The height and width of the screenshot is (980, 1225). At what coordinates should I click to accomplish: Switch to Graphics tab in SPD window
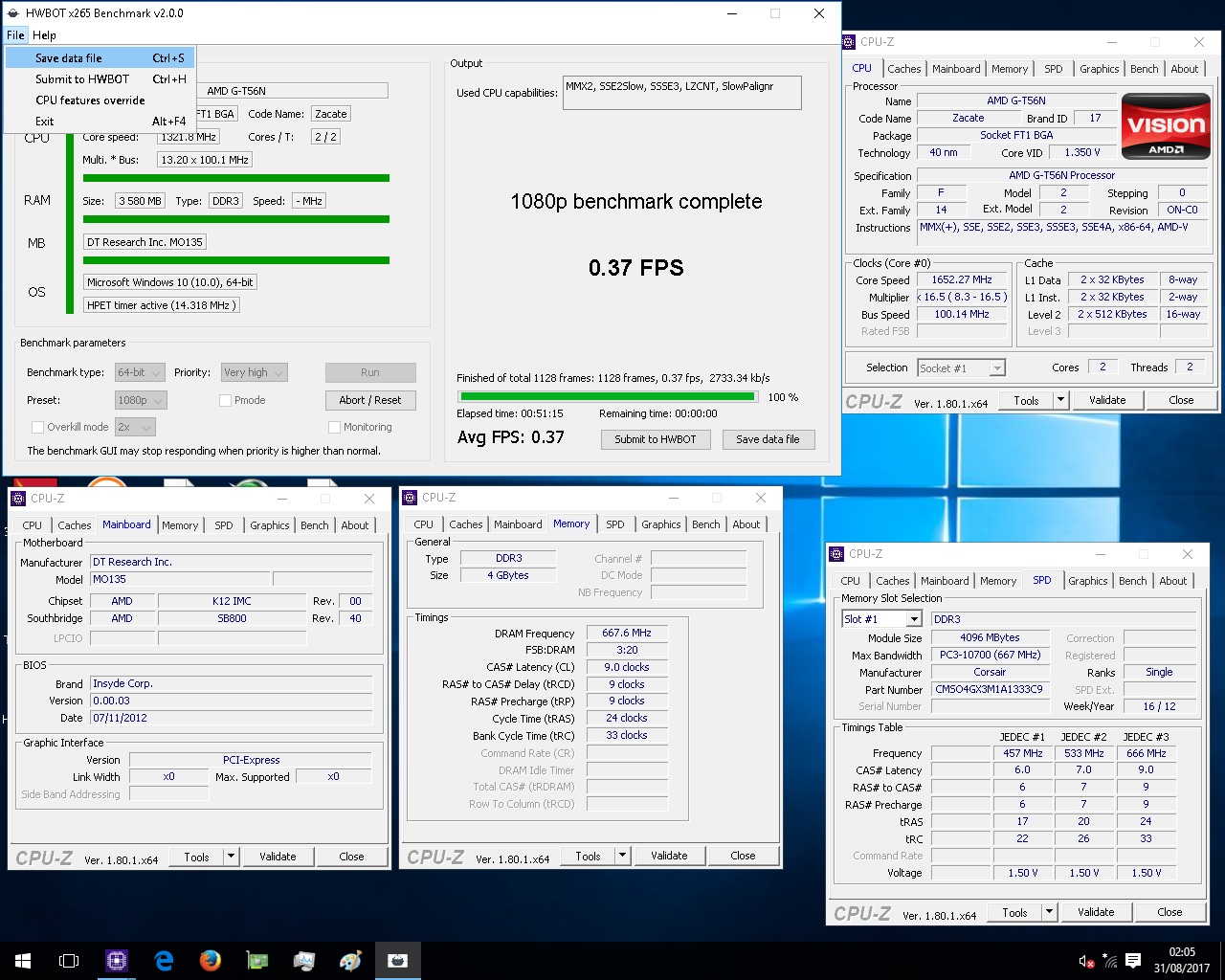point(1087,581)
